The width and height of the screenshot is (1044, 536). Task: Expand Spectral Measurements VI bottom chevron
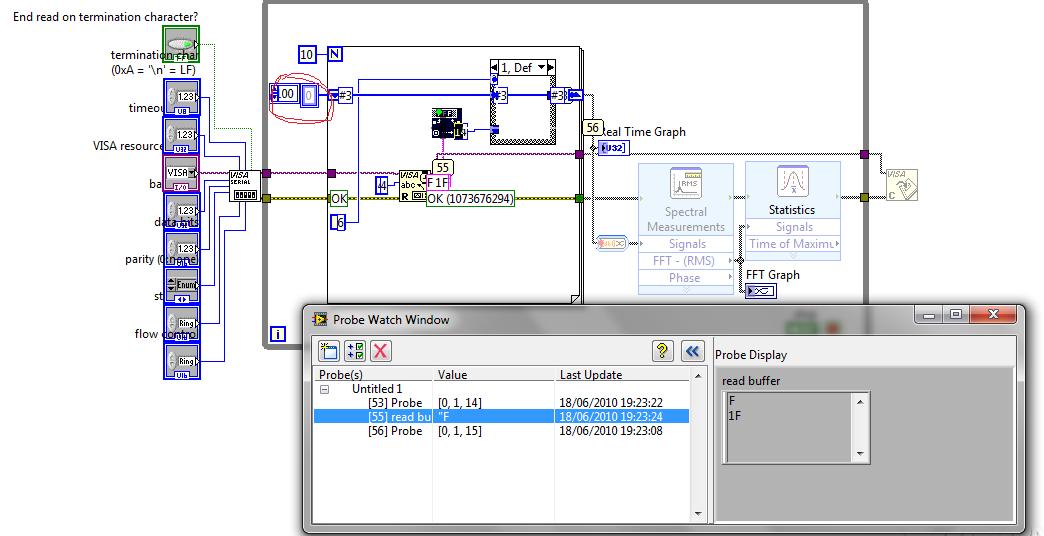coord(686,290)
